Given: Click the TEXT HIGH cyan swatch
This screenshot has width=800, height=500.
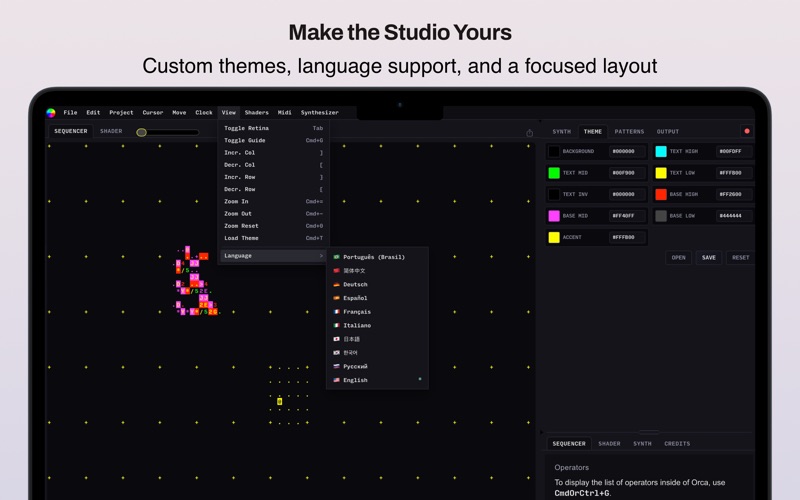Looking at the screenshot, I should (x=661, y=152).
